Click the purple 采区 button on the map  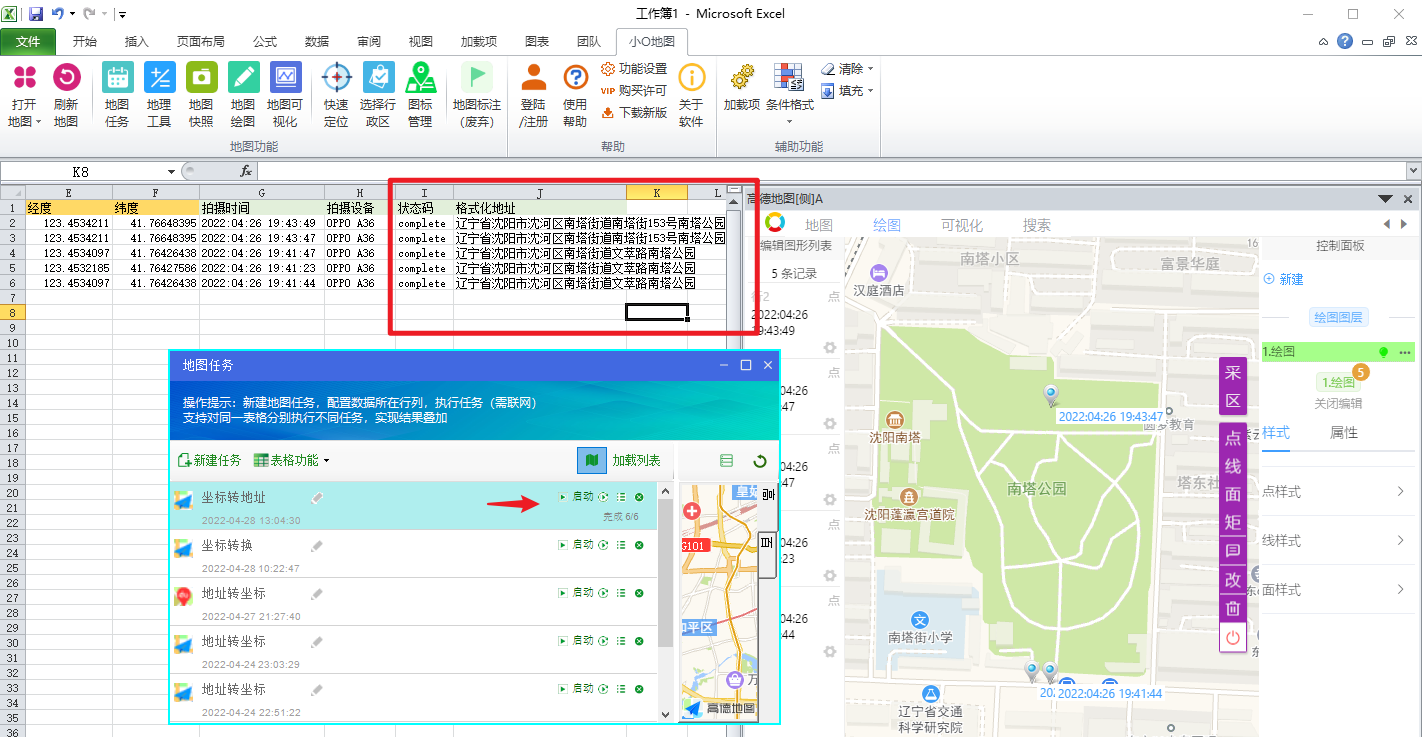pos(1233,386)
